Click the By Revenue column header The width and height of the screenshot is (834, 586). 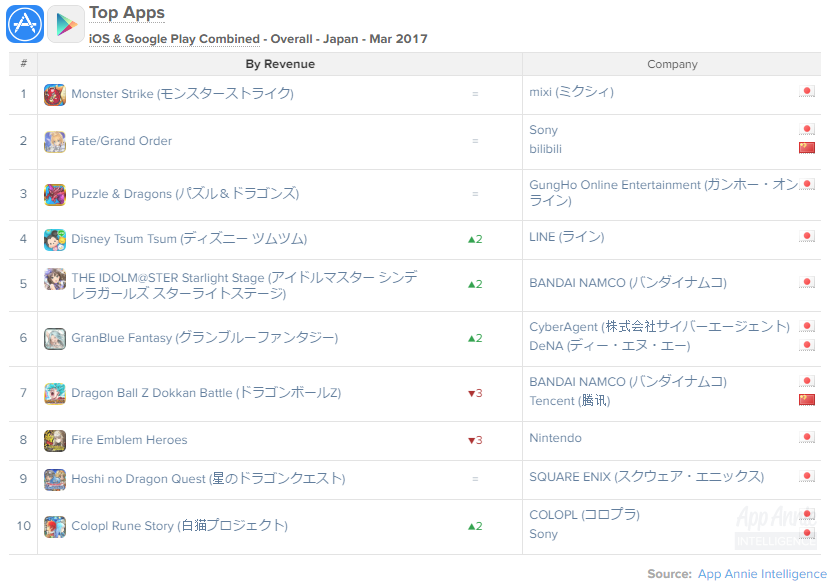pyautogui.click(x=280, y=64)
